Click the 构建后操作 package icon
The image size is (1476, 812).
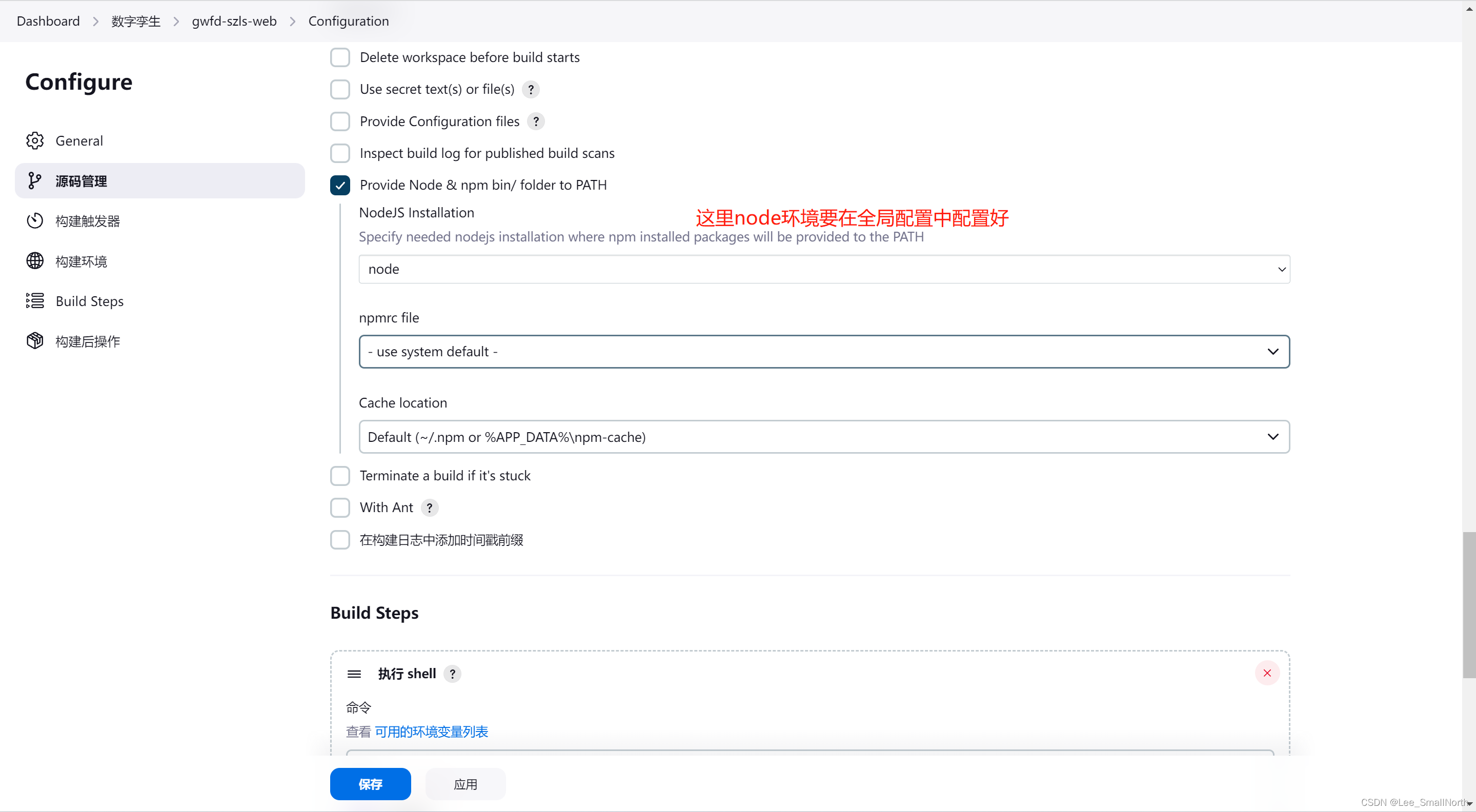tap(34, 340)
